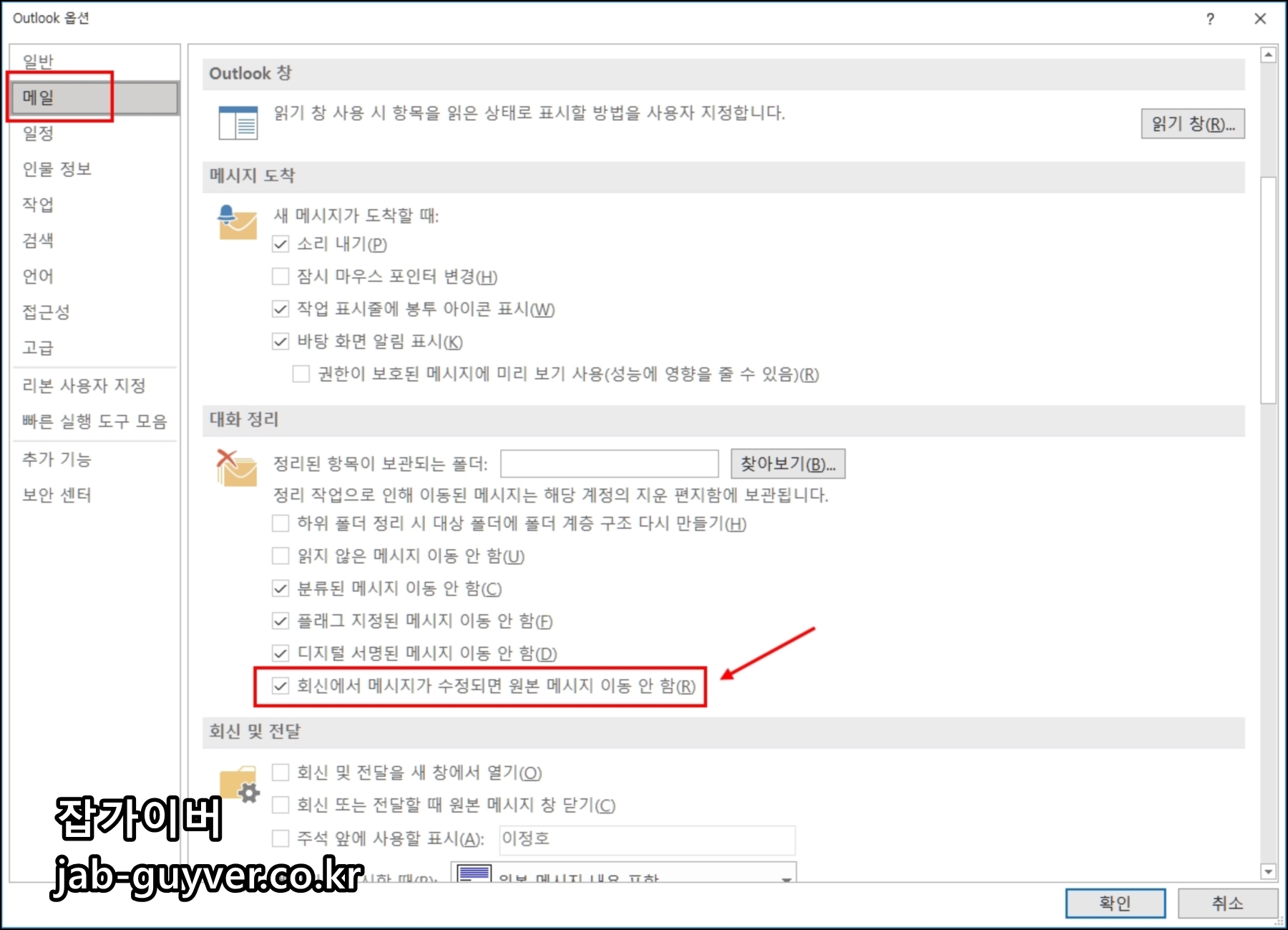The height and width of the screenshot is (930, 1288).
Task: Confirm with the 확인 button
Action: pos(1115,904)
